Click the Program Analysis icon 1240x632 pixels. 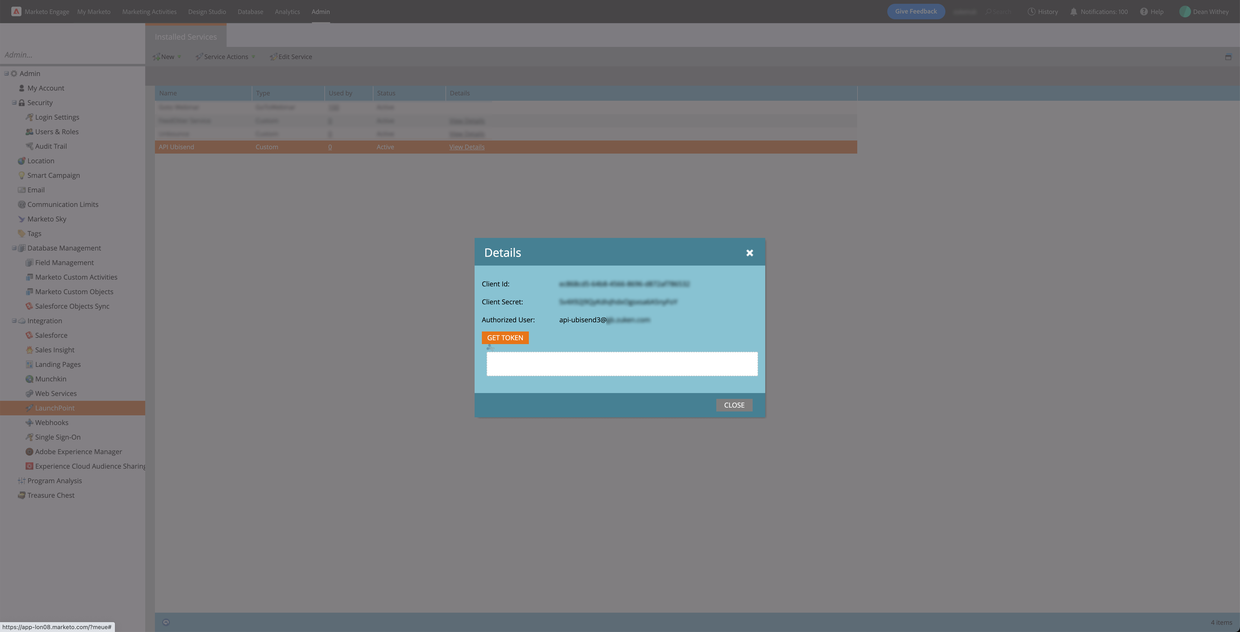click(21, 481)
